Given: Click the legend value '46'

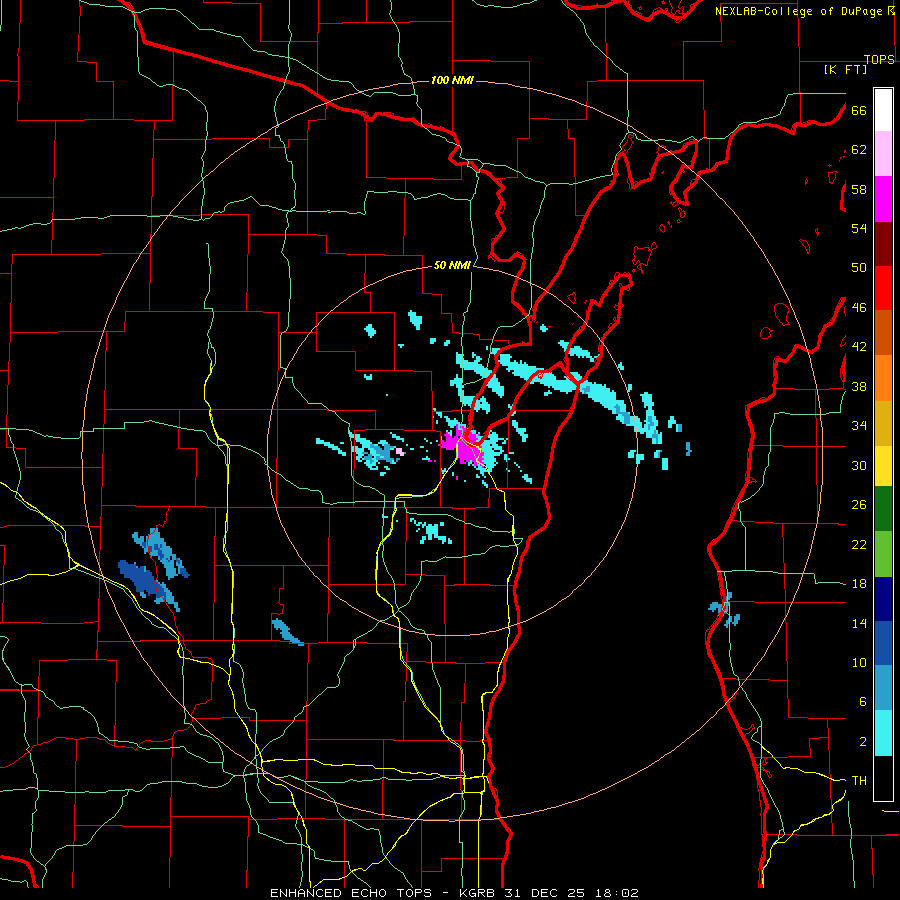Looking at the screenshot, I should (x=859, y=308).
